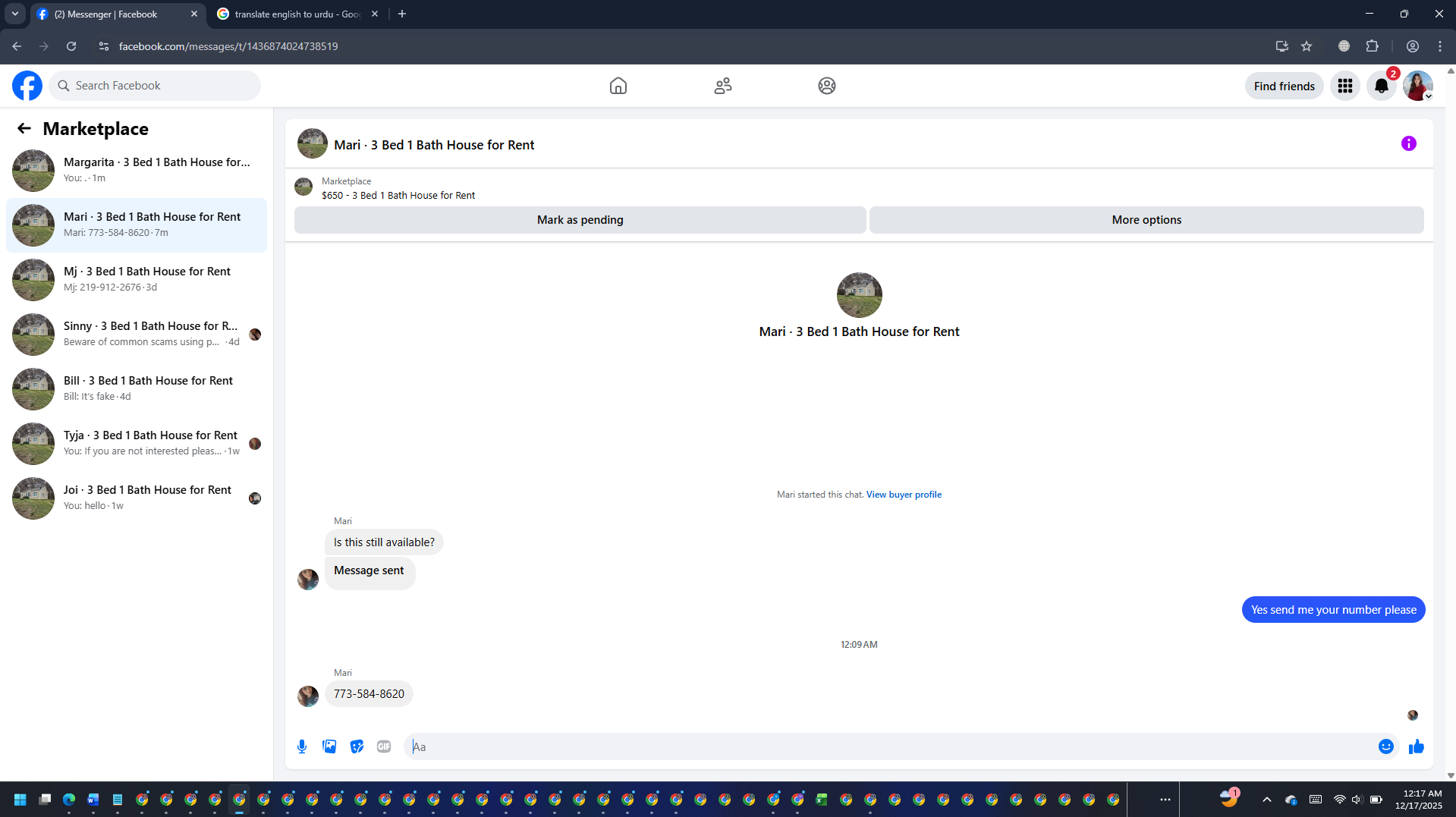Image resolution: width=1456 pixels, height=817 pixels.
Task: Open the account profile picture menu
Action: [1417, 86]
